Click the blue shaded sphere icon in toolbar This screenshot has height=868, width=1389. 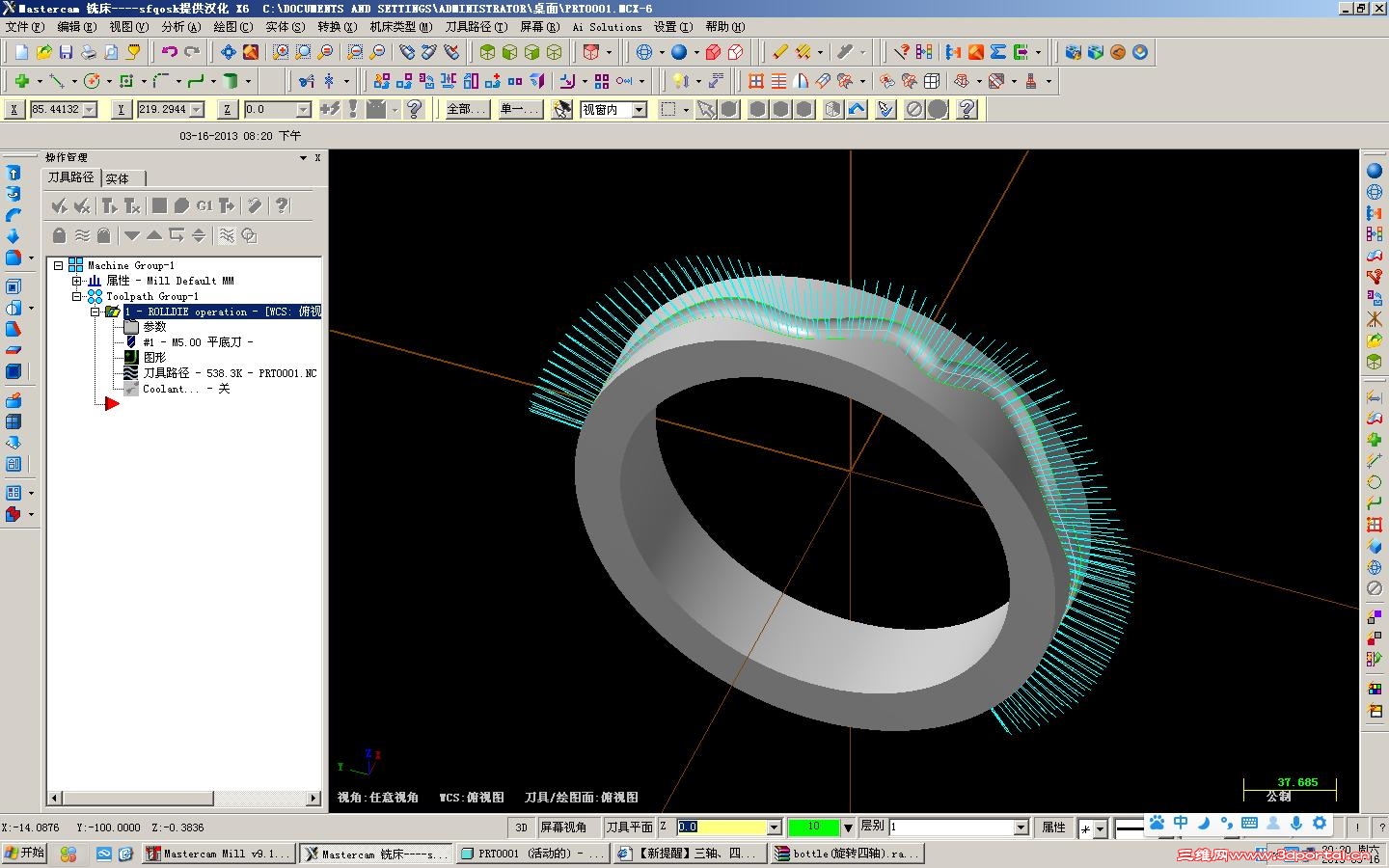pos(679,52)
